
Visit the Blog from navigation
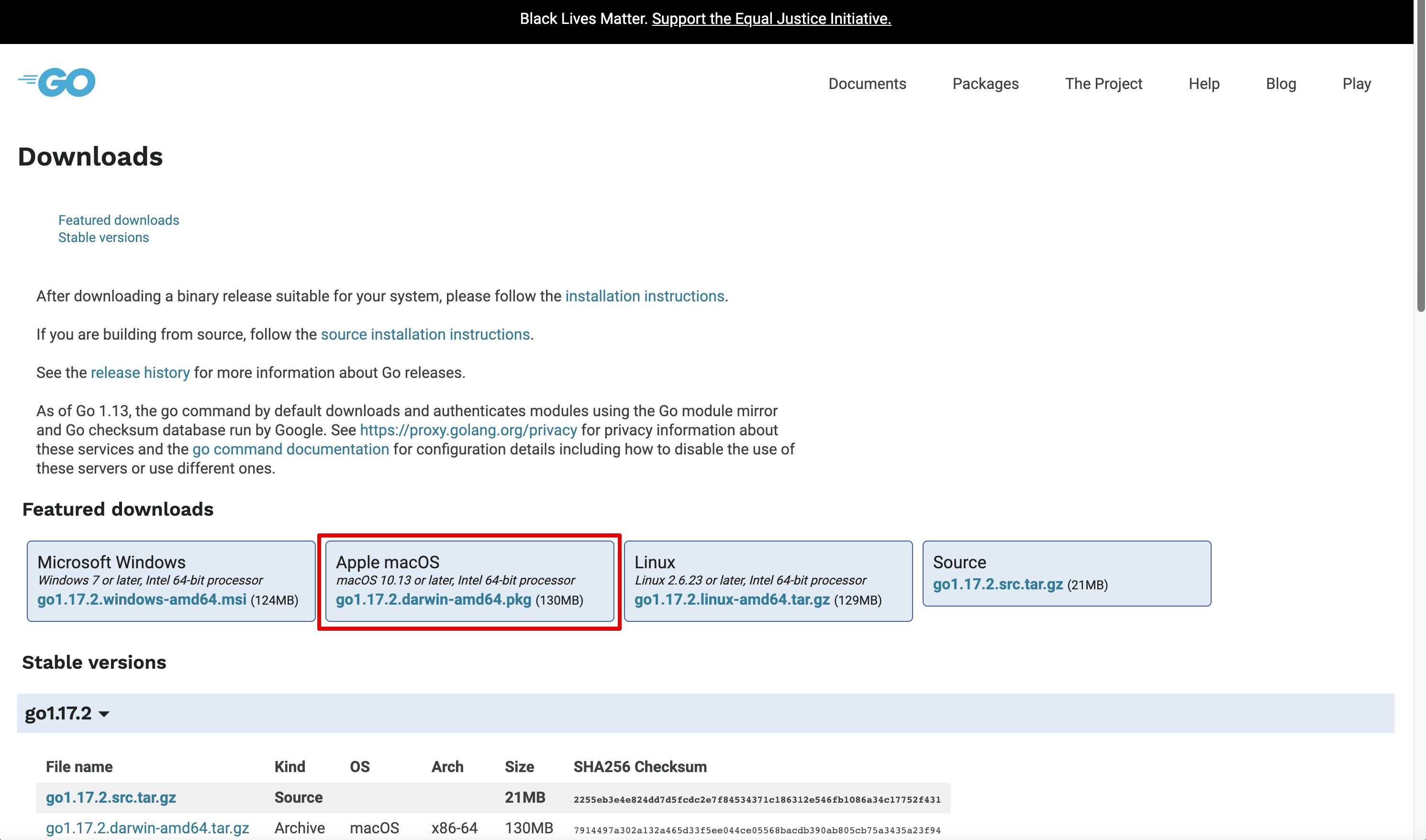tap(1281, 84)
